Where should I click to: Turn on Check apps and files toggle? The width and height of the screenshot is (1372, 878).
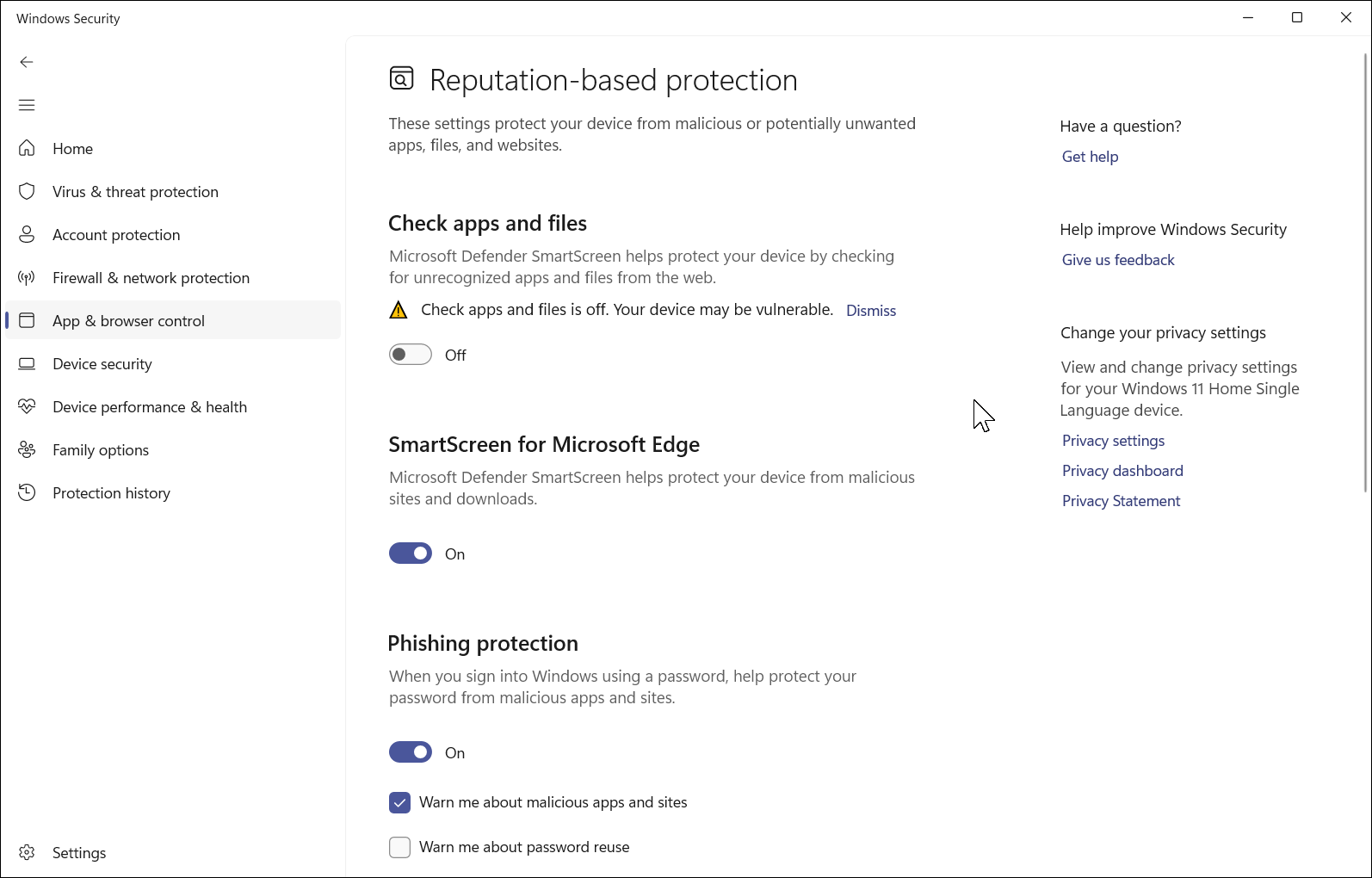[411, 355]
